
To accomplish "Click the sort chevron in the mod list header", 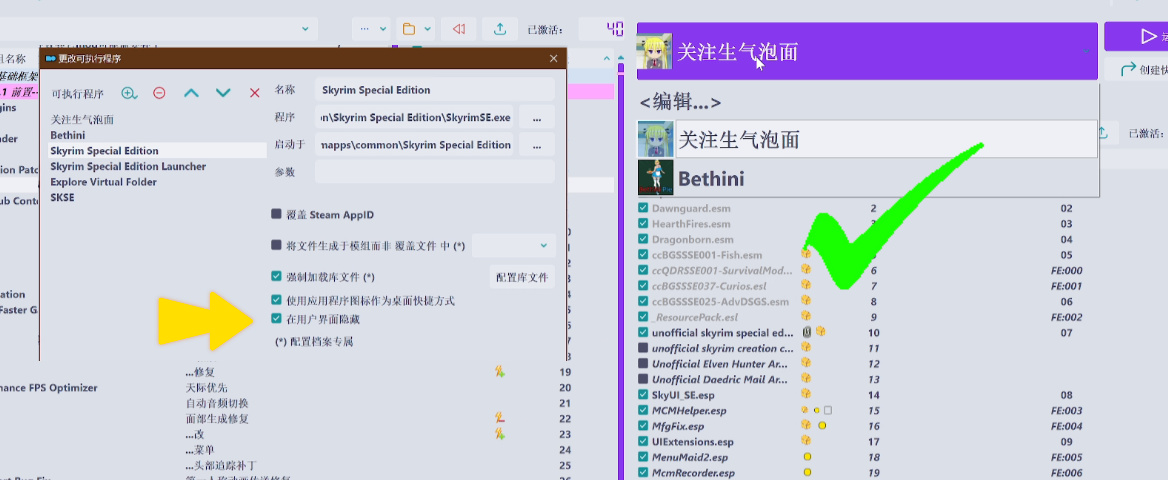I will [x=605, y=58].
